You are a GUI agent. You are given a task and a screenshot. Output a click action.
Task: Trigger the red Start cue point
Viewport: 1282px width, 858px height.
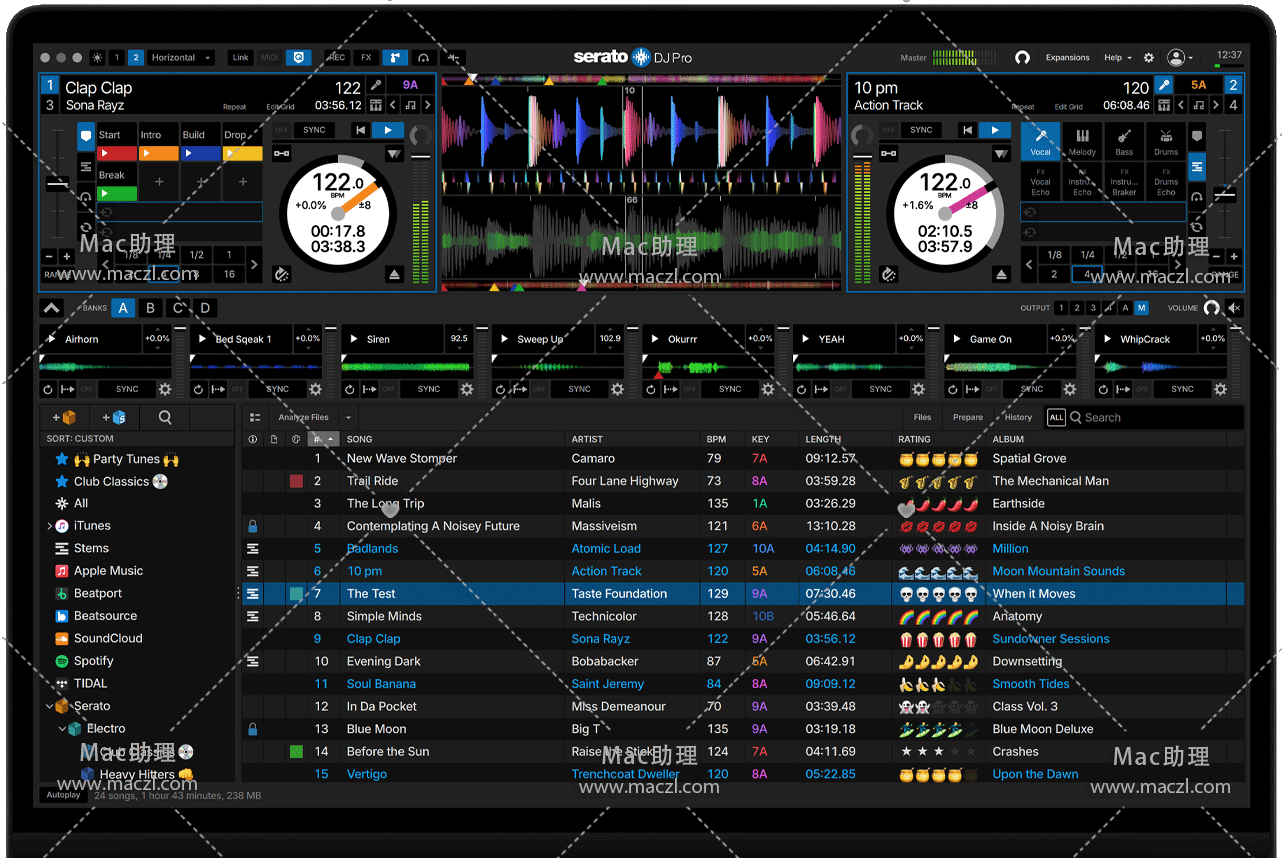(117, 154)
